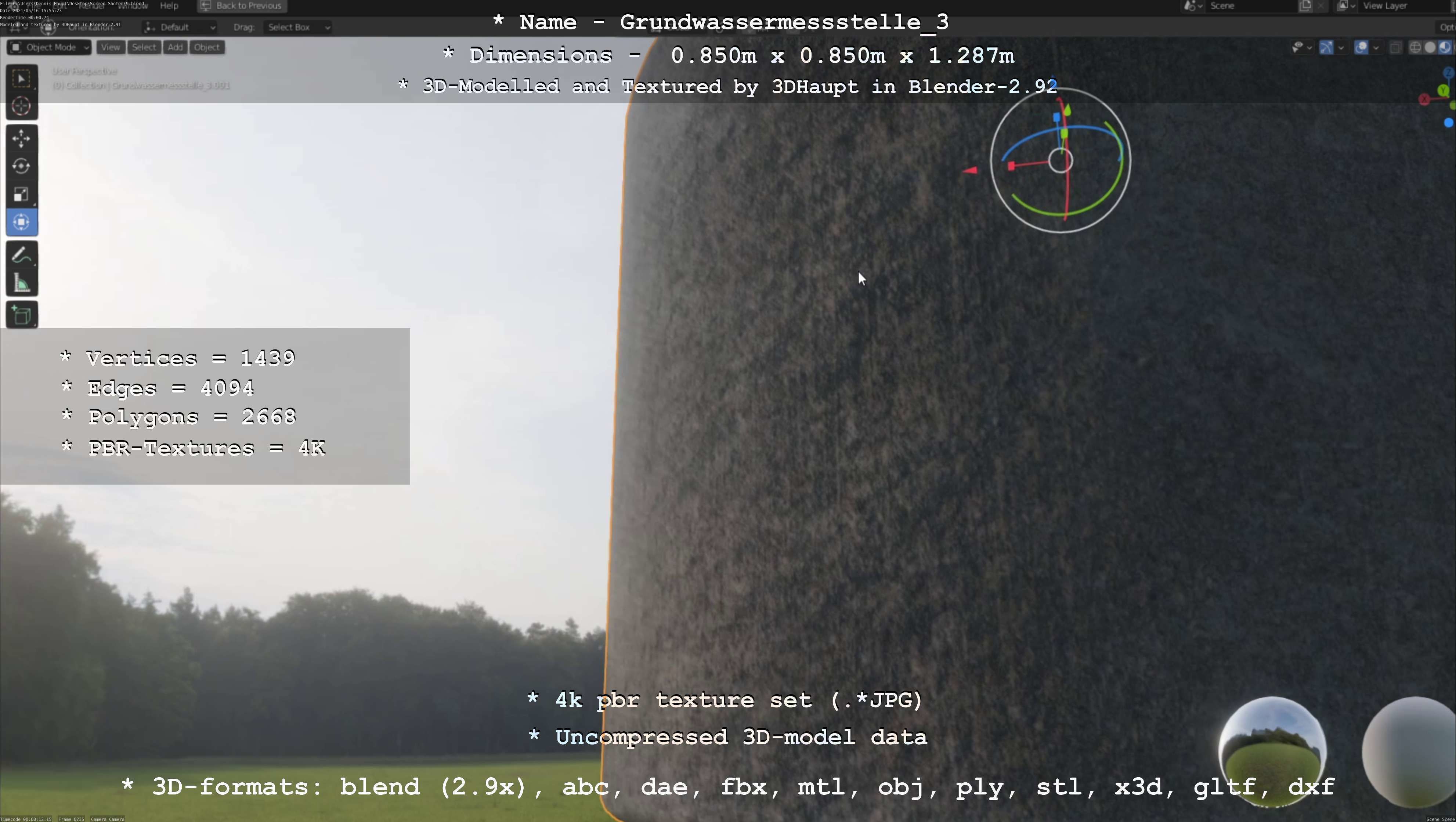This screenshot has height=822, width=1456.
Task: Pick the Scale tool
Action: click(21, 194)
